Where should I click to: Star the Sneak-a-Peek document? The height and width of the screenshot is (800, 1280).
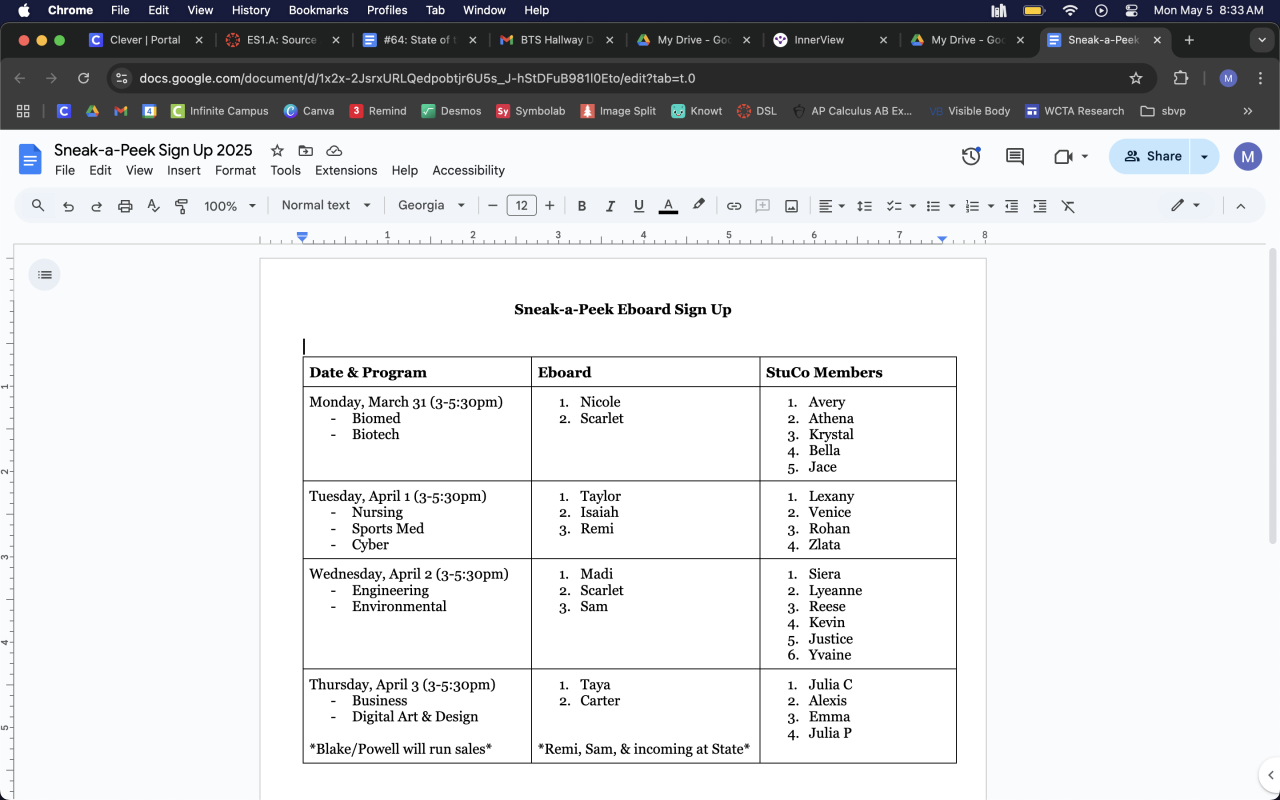tap(277, 150)
